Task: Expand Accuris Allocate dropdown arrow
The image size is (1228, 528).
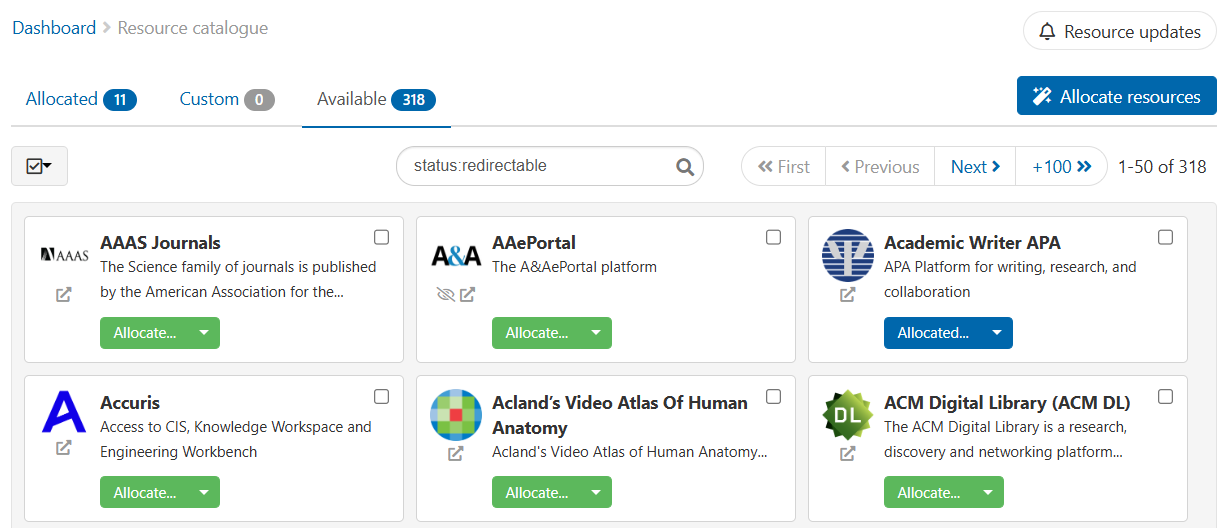Action: [204, 492]
